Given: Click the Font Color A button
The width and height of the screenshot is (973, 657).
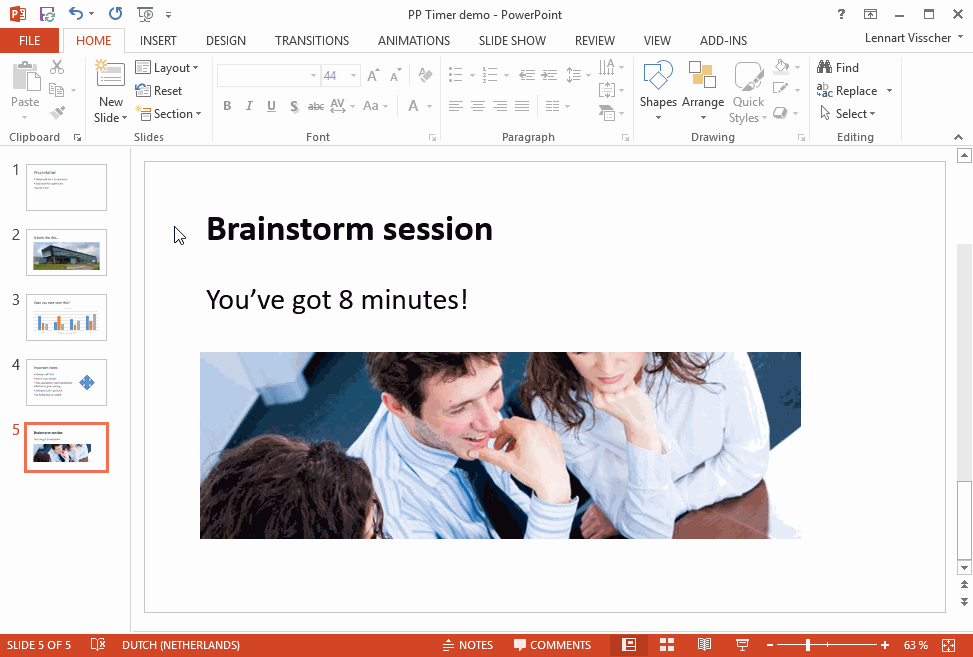Looking at the screenshot, I should point(413,106).
